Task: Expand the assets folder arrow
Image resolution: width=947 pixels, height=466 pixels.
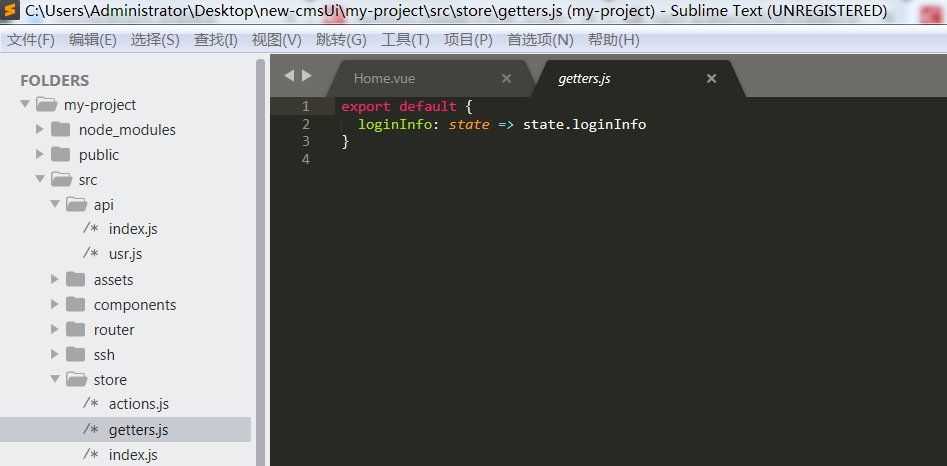Action: 54,279
